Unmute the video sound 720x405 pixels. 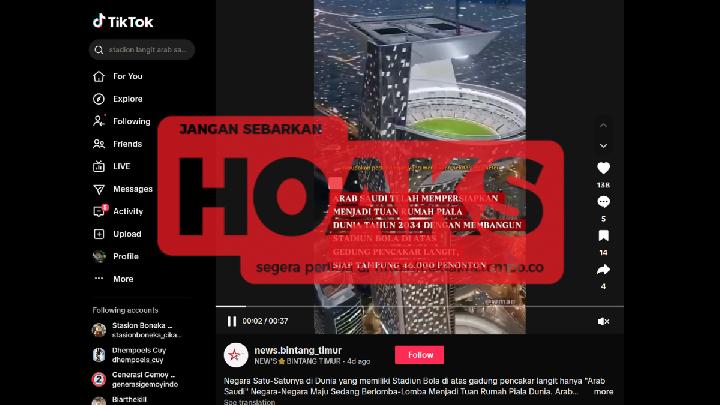coord(603,321)
